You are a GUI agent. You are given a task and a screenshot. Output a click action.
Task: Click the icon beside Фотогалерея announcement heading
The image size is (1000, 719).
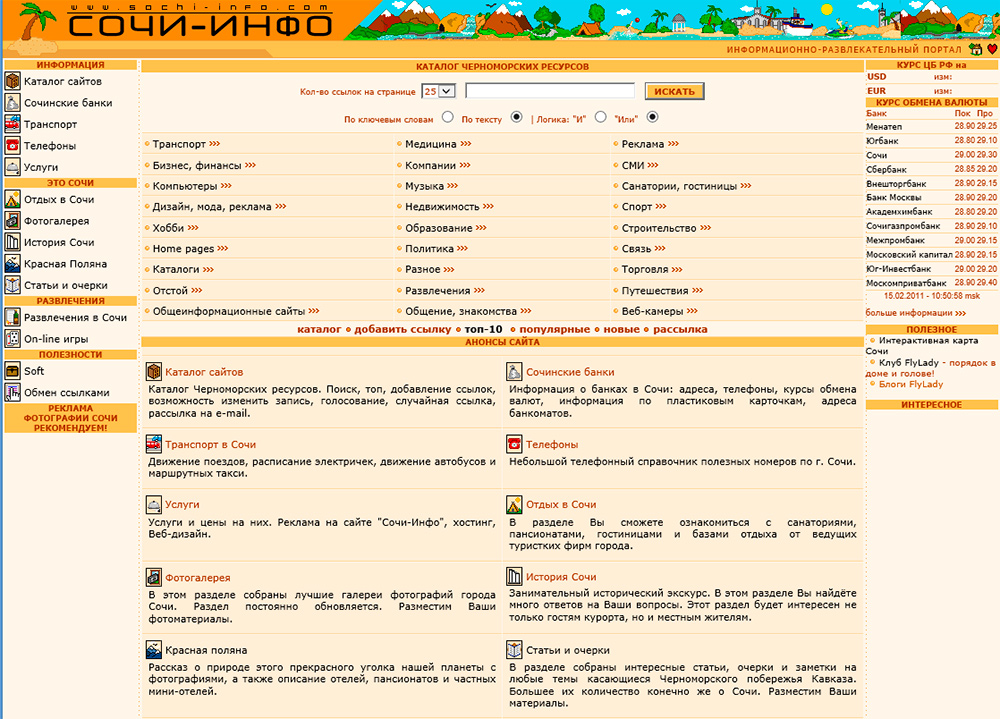154,577
